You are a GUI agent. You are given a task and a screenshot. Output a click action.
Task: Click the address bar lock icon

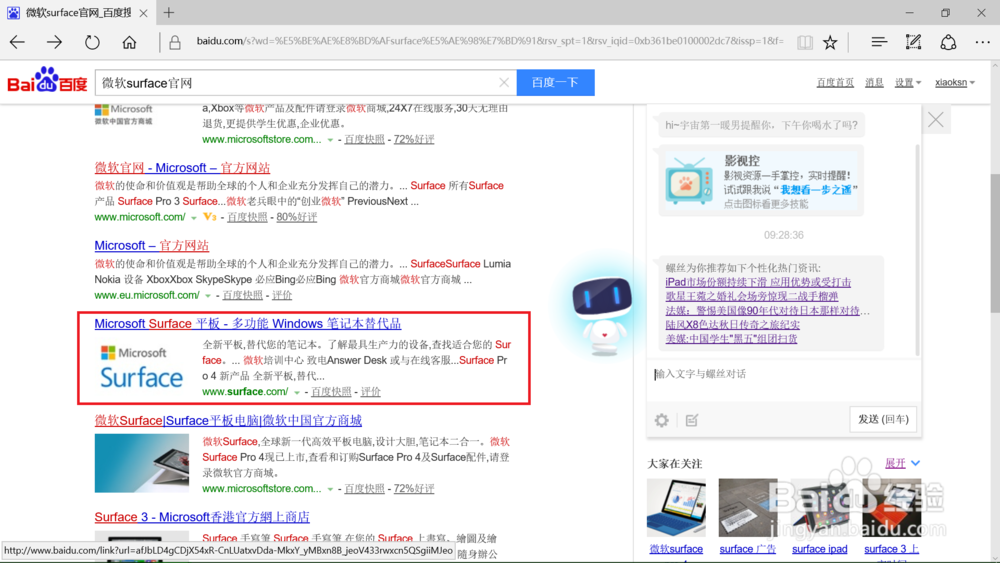tap(175, 42)
